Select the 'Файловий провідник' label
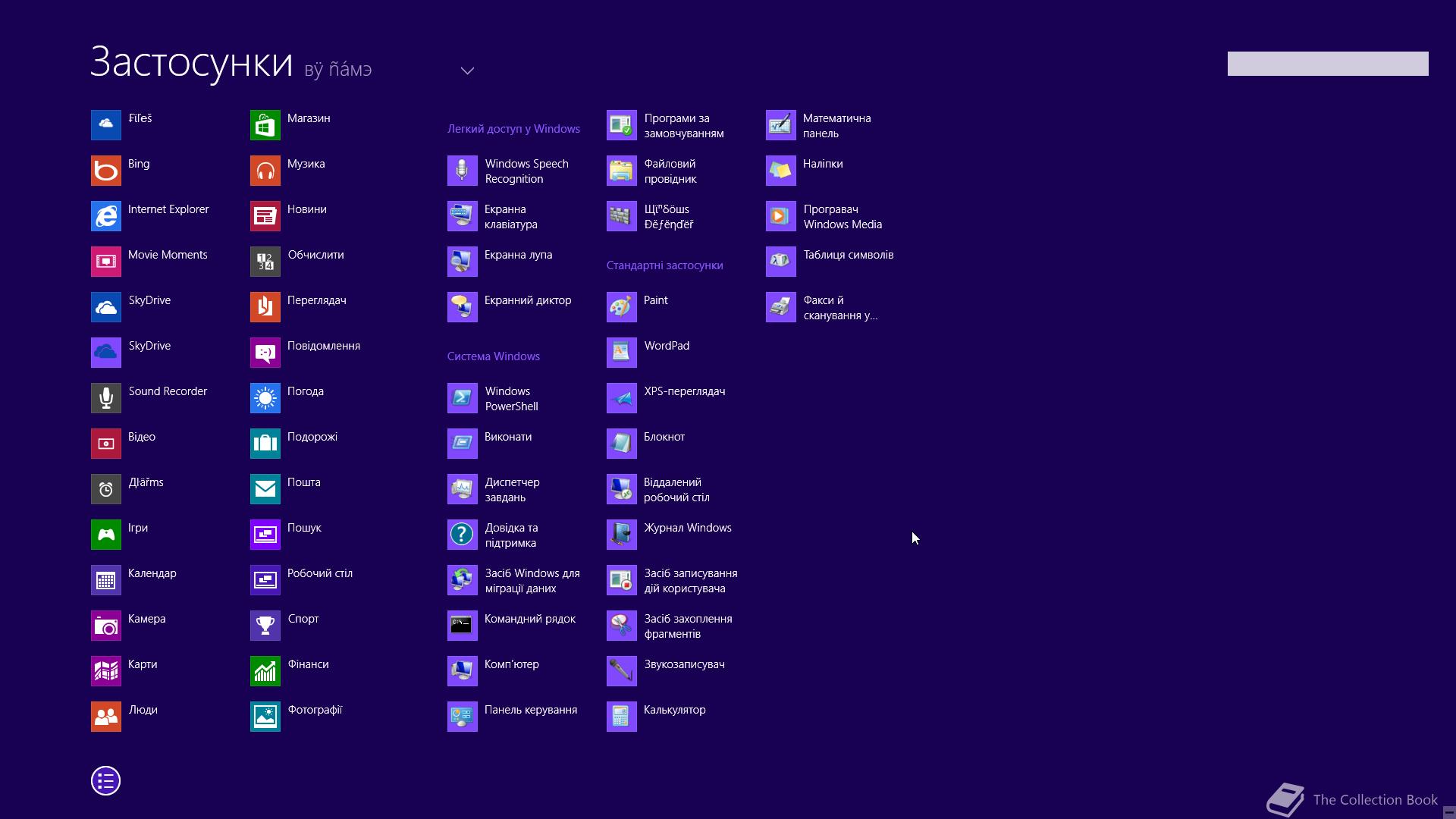The image size is (1456, 819). (x=670, y=171)
